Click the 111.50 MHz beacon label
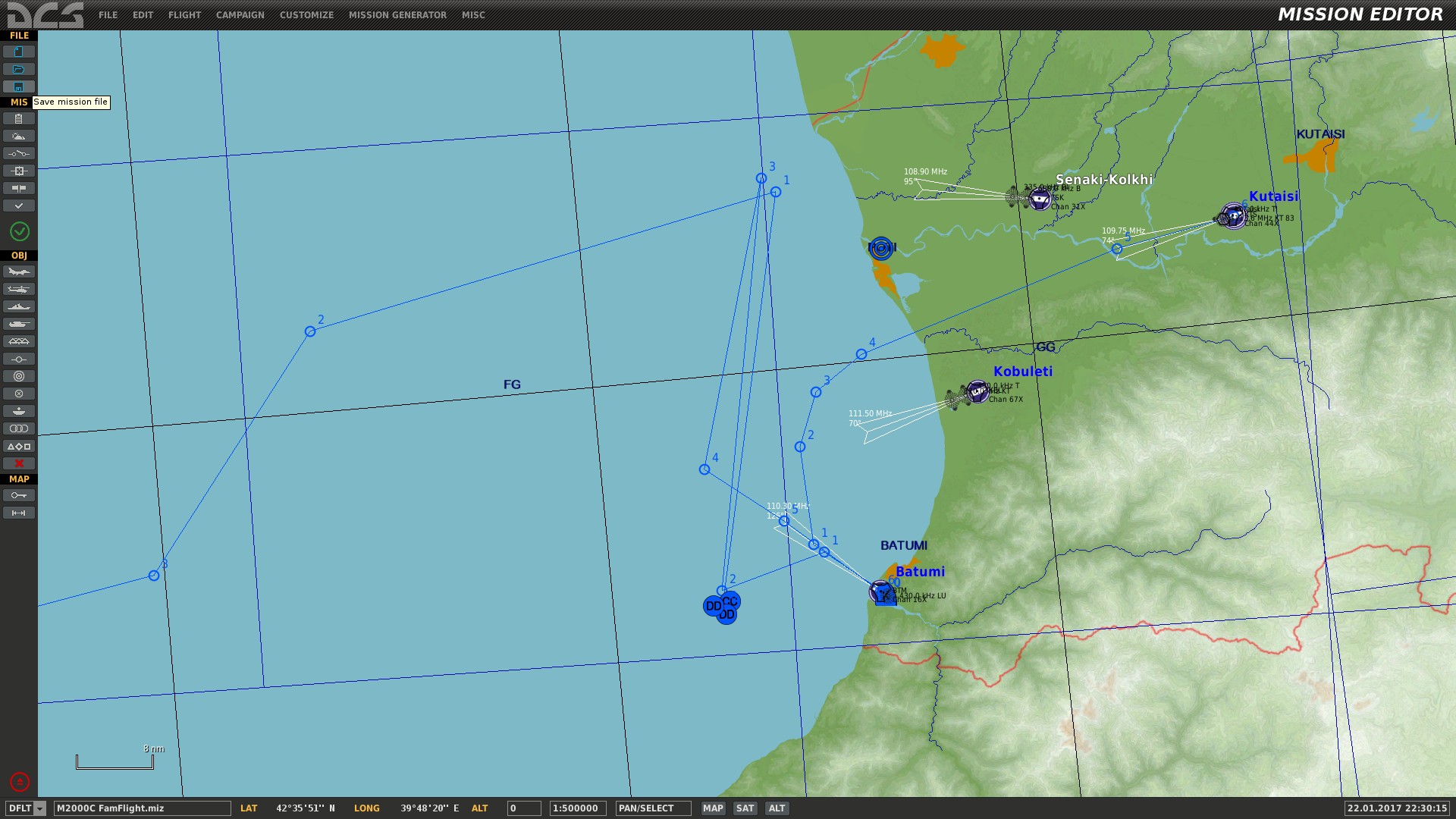The image size is (1456, 819). click(870, 414)
